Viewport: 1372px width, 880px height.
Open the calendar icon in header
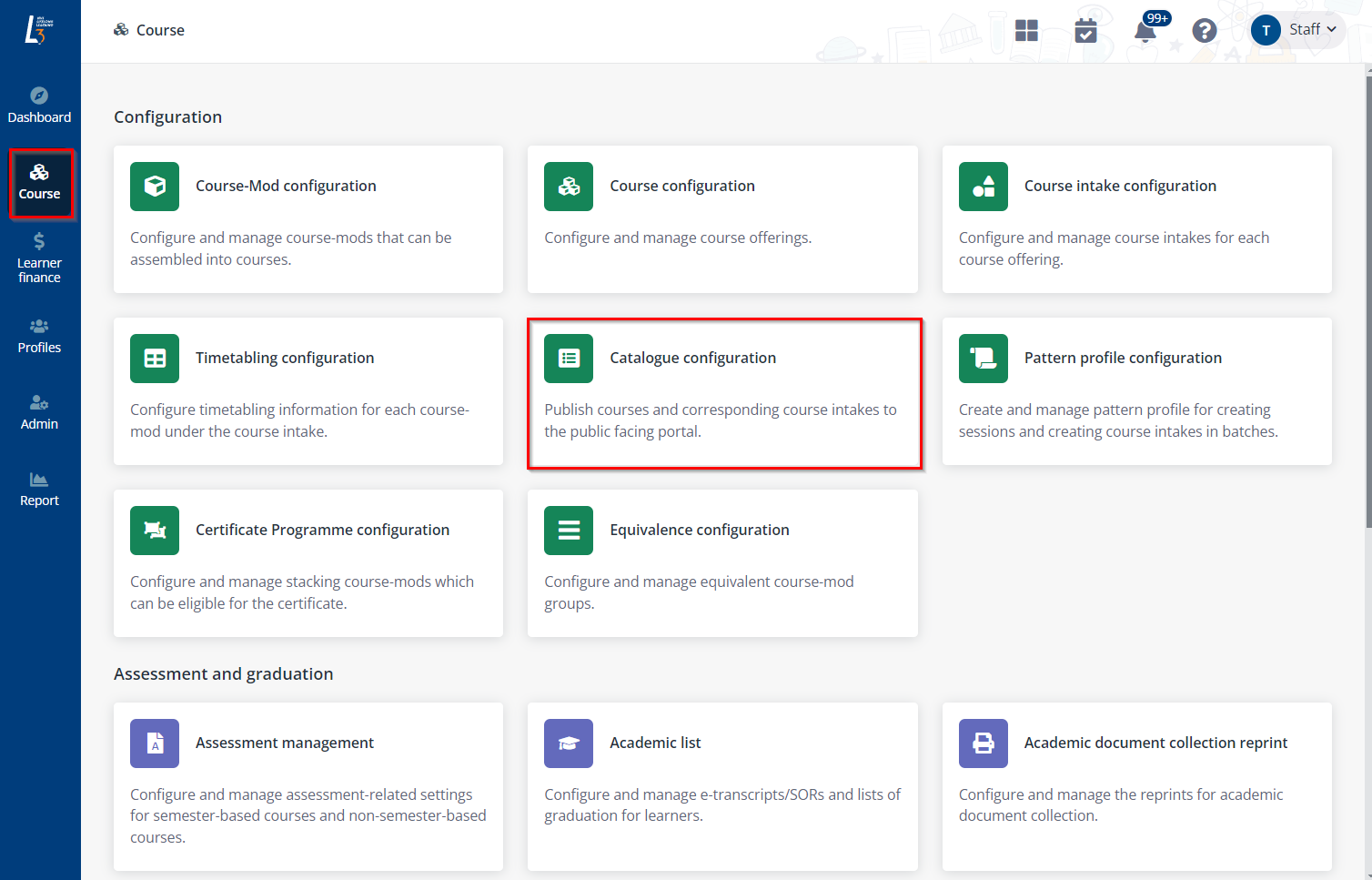tap(1085, 31)
